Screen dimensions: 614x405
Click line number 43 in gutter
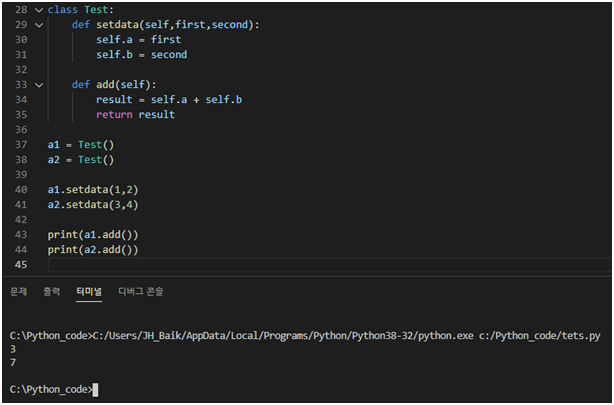click(21, 235)
